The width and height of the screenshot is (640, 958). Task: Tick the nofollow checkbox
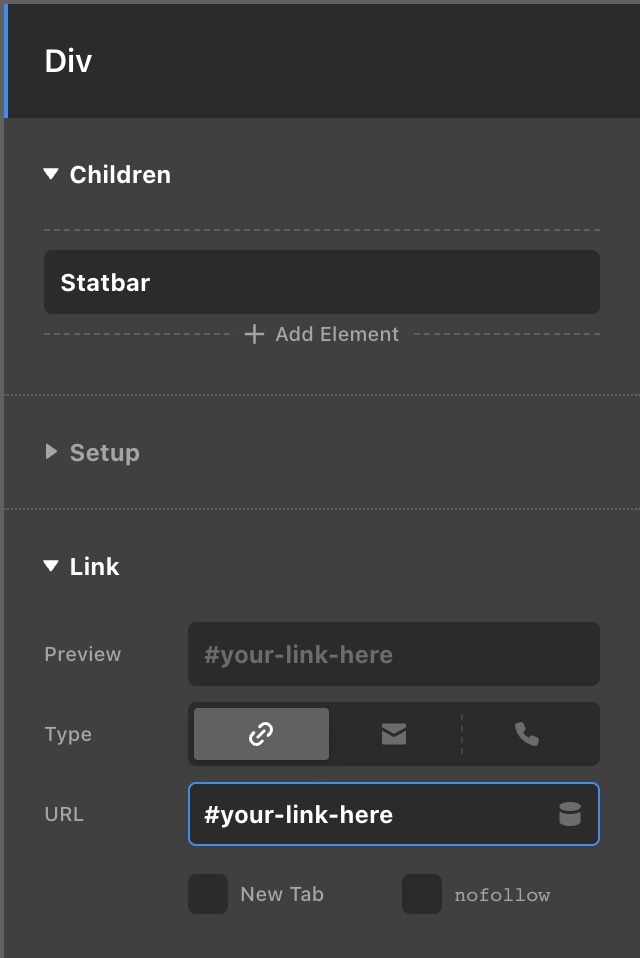click(421, 894)
